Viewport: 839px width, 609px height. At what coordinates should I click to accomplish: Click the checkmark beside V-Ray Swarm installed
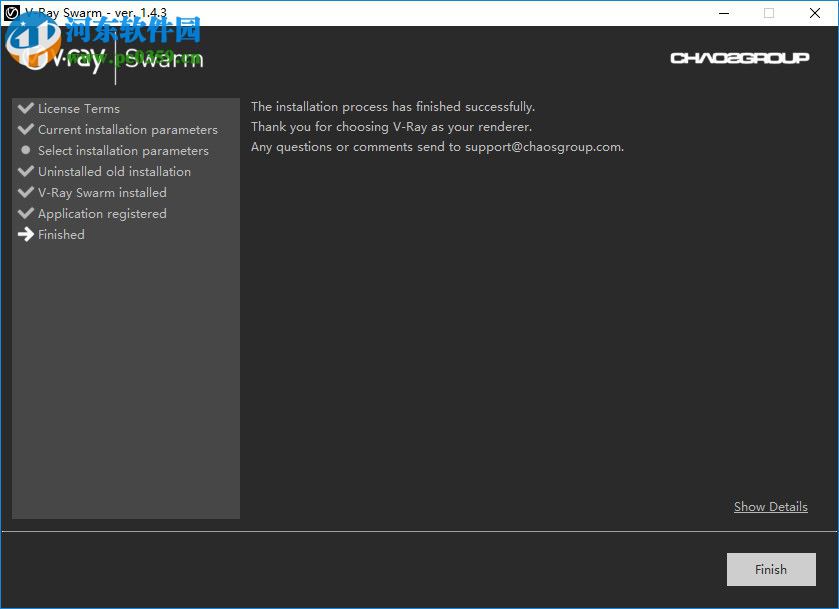point(24,192)
